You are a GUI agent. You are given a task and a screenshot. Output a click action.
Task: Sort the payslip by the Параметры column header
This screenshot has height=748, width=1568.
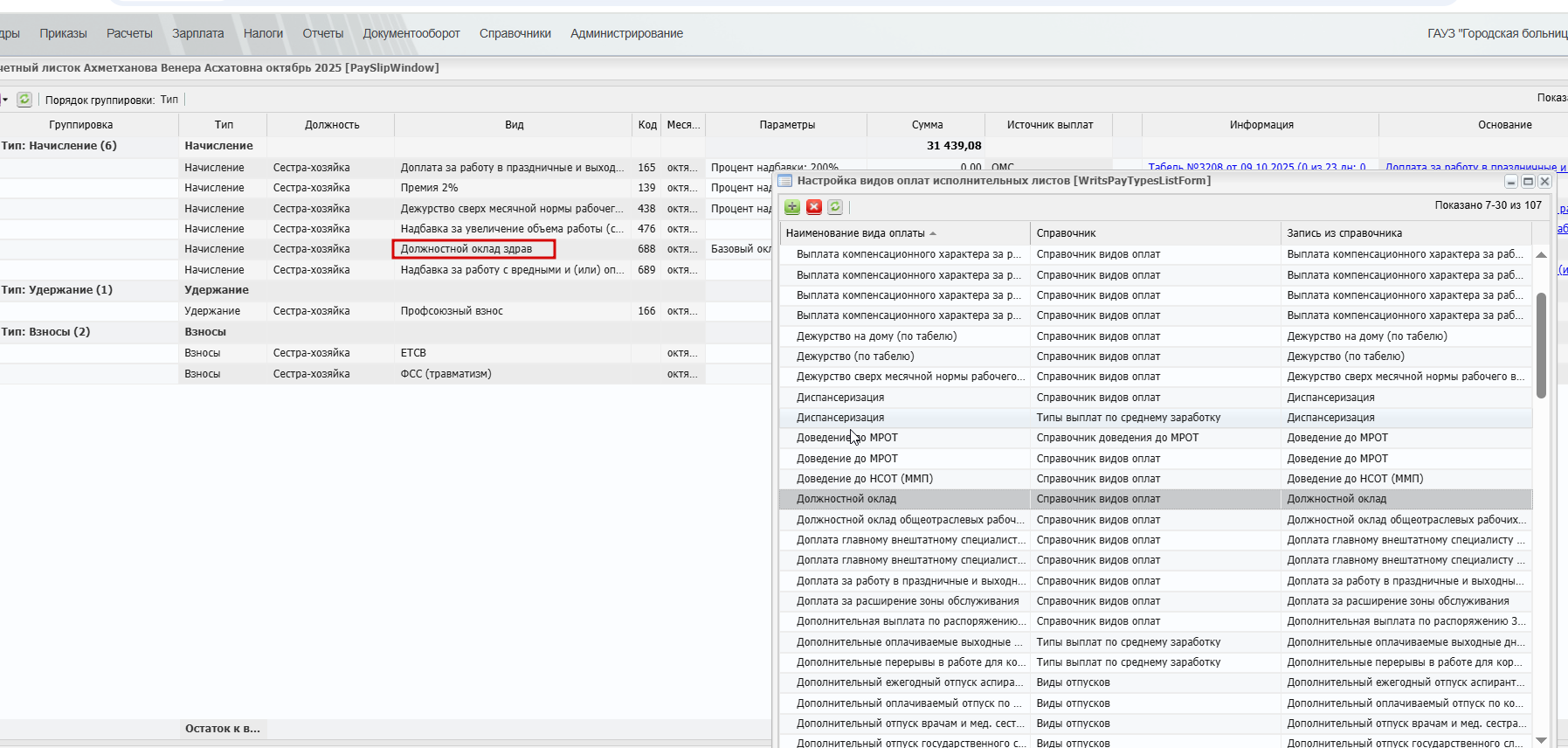[x=787, y=125]
